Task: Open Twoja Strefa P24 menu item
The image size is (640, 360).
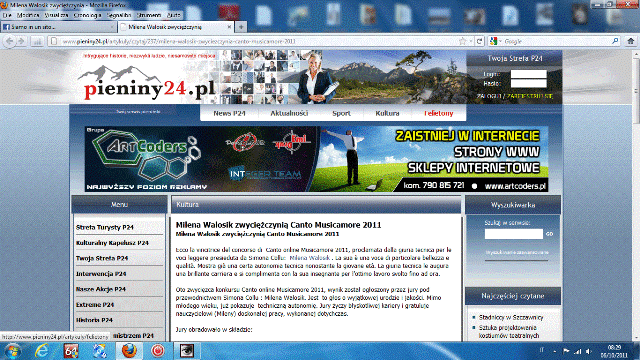Action: (x=102, y=258)
